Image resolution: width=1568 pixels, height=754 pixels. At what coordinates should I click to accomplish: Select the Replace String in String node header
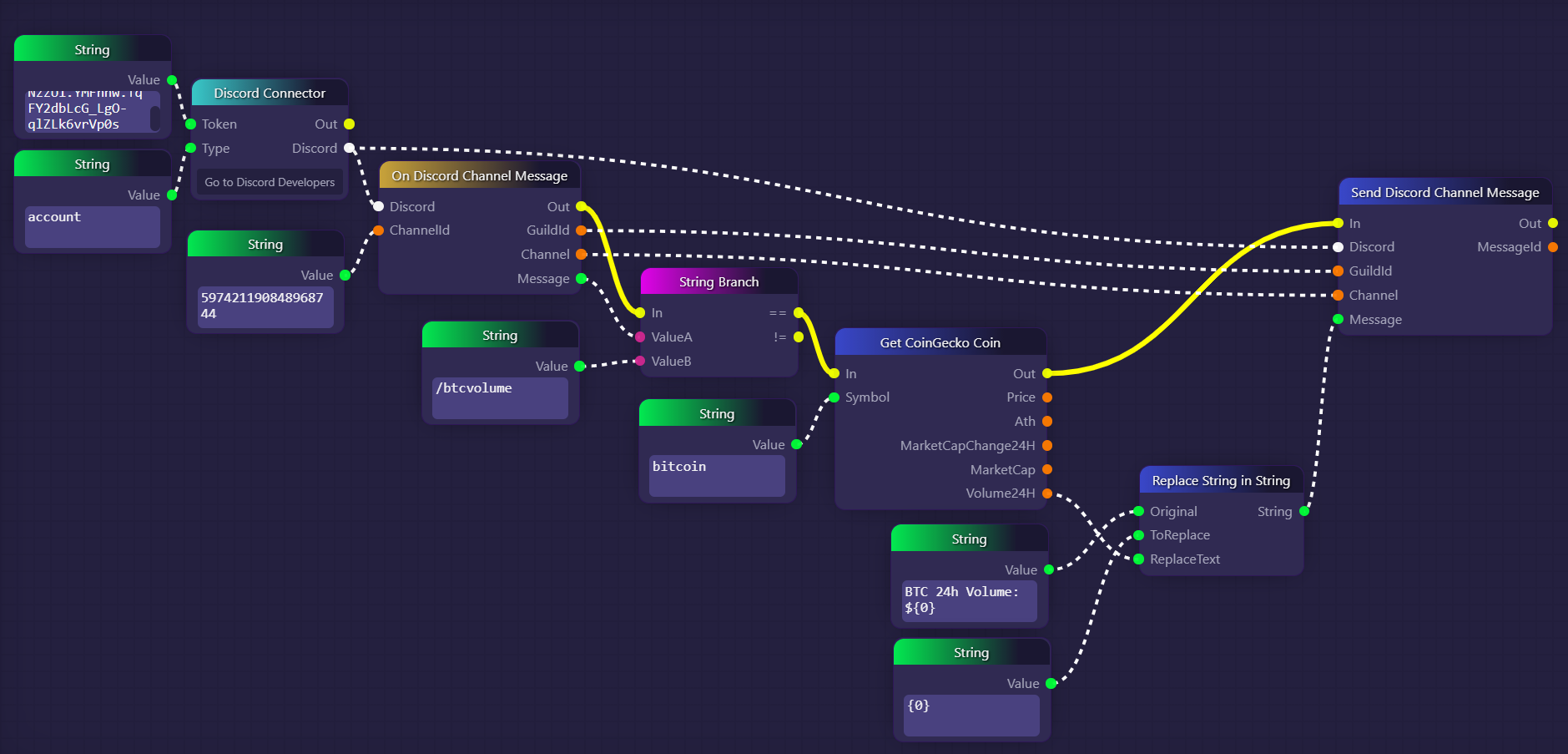1220,480
